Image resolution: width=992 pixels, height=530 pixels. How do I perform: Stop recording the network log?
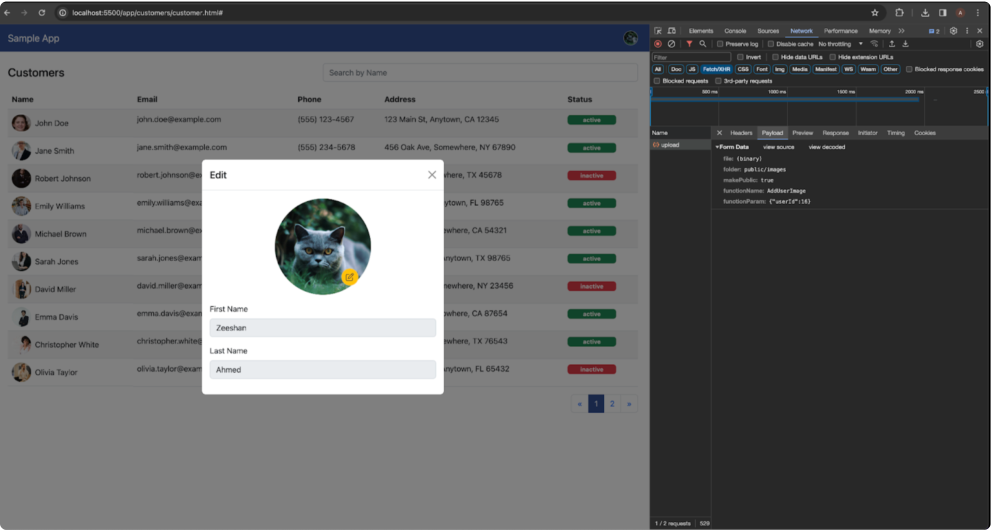[658, 44]
